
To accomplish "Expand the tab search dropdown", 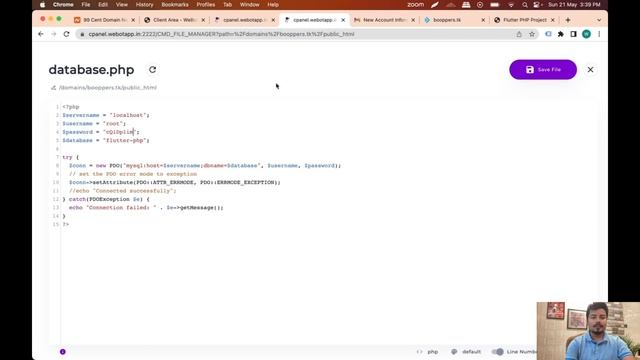I will tap(599, 20).
